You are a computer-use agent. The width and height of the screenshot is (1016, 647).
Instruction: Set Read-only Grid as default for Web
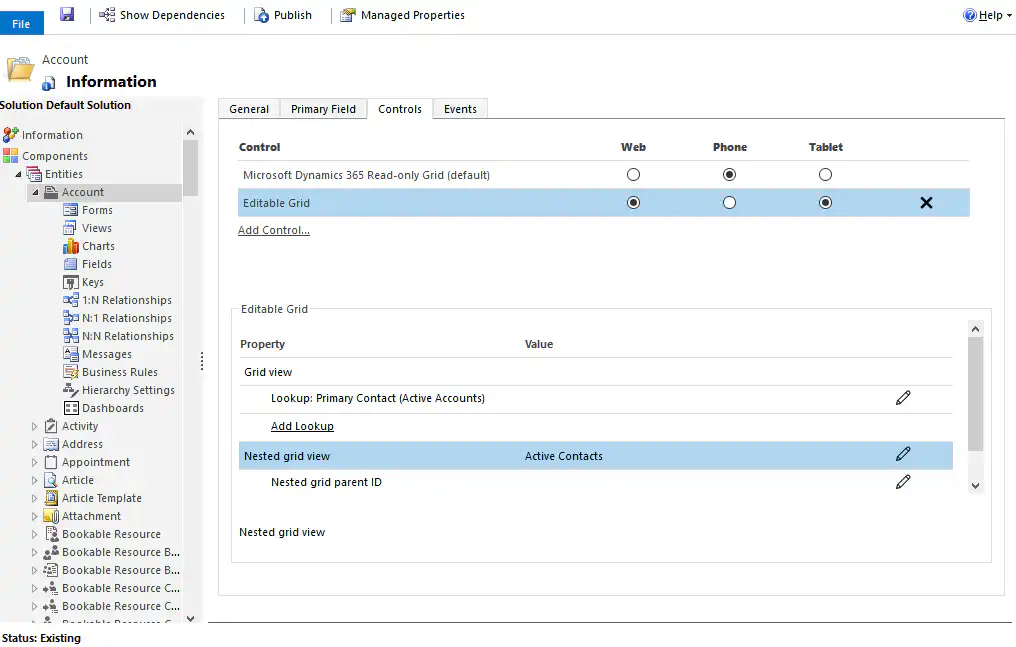(633, 174)
